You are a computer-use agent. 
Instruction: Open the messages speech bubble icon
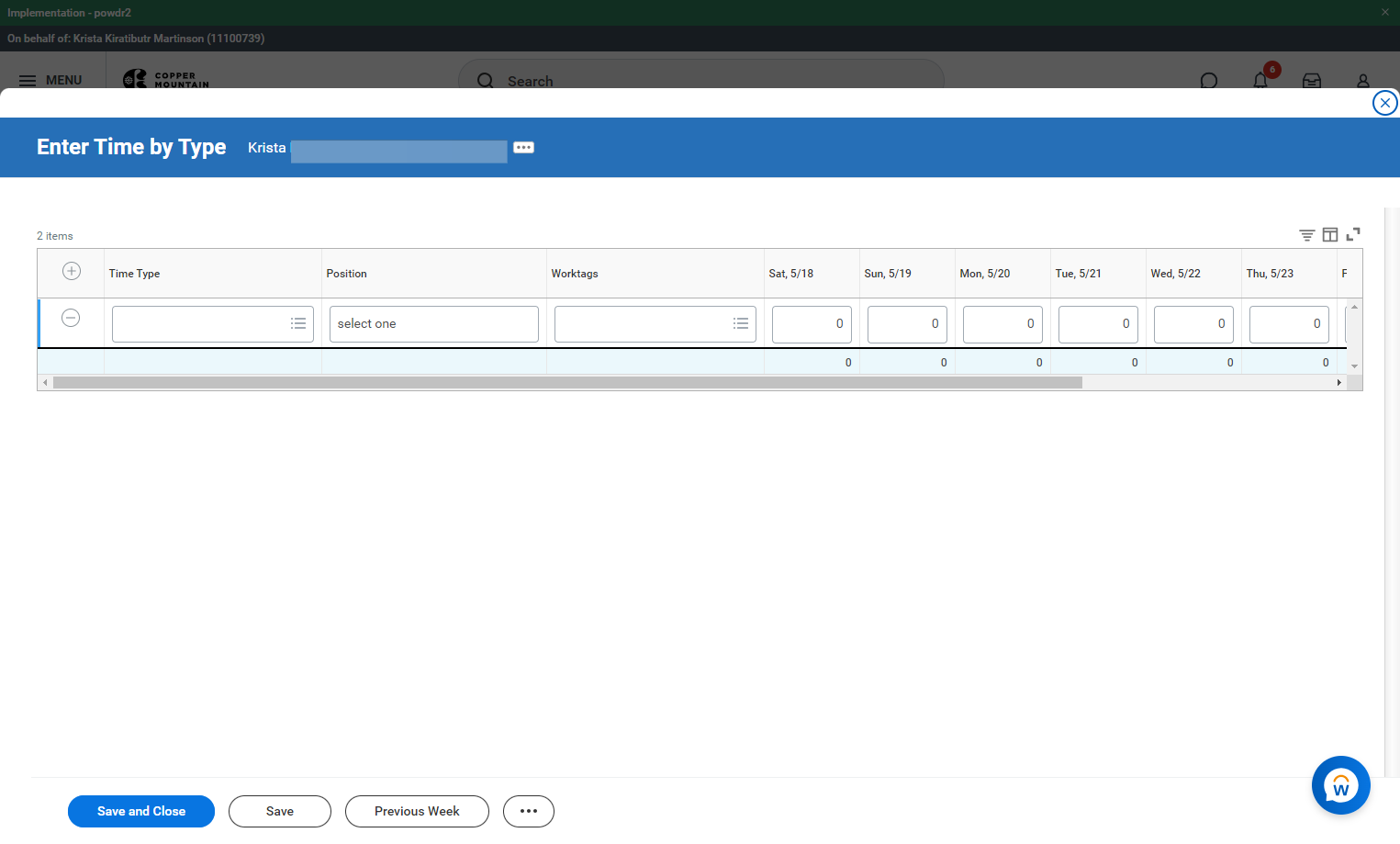pos(1209,81)
